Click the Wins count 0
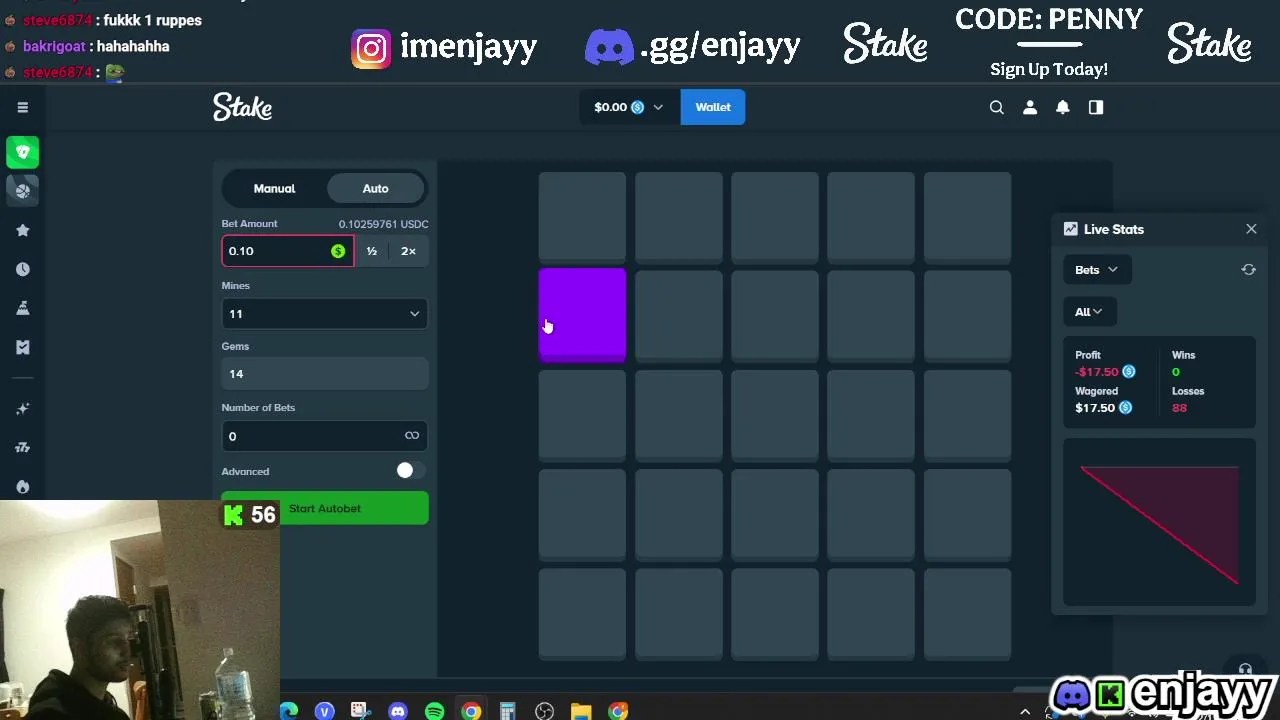This screenshot has width=1280, height=720. tap(1175, 372)
